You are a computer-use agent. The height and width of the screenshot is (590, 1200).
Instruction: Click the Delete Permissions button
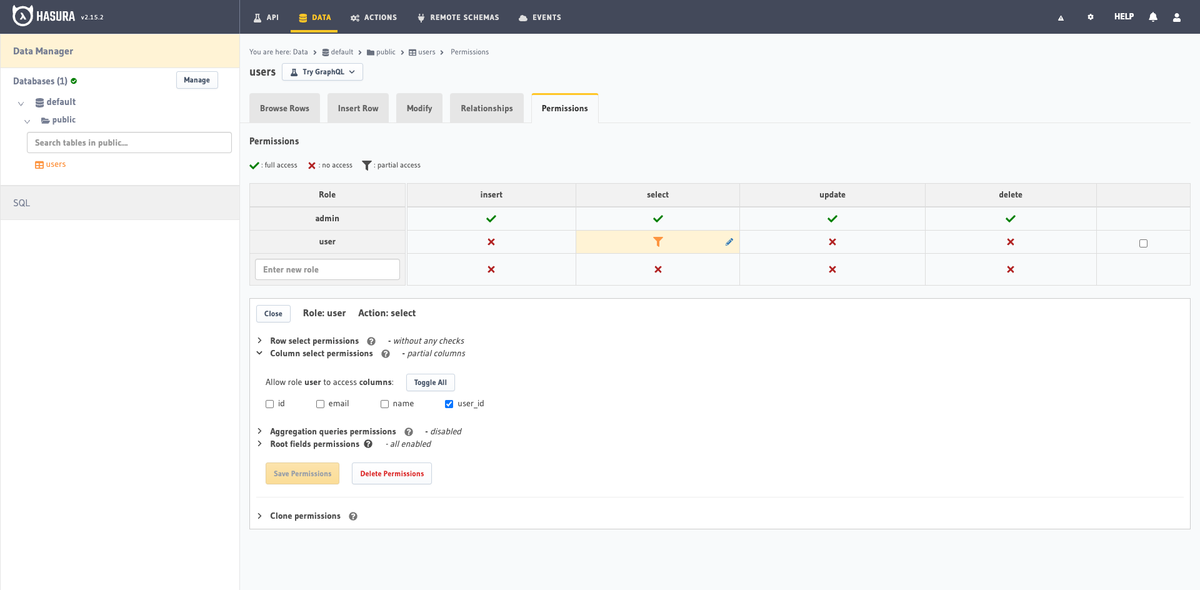pyautogui.click(x=392, y=474)
